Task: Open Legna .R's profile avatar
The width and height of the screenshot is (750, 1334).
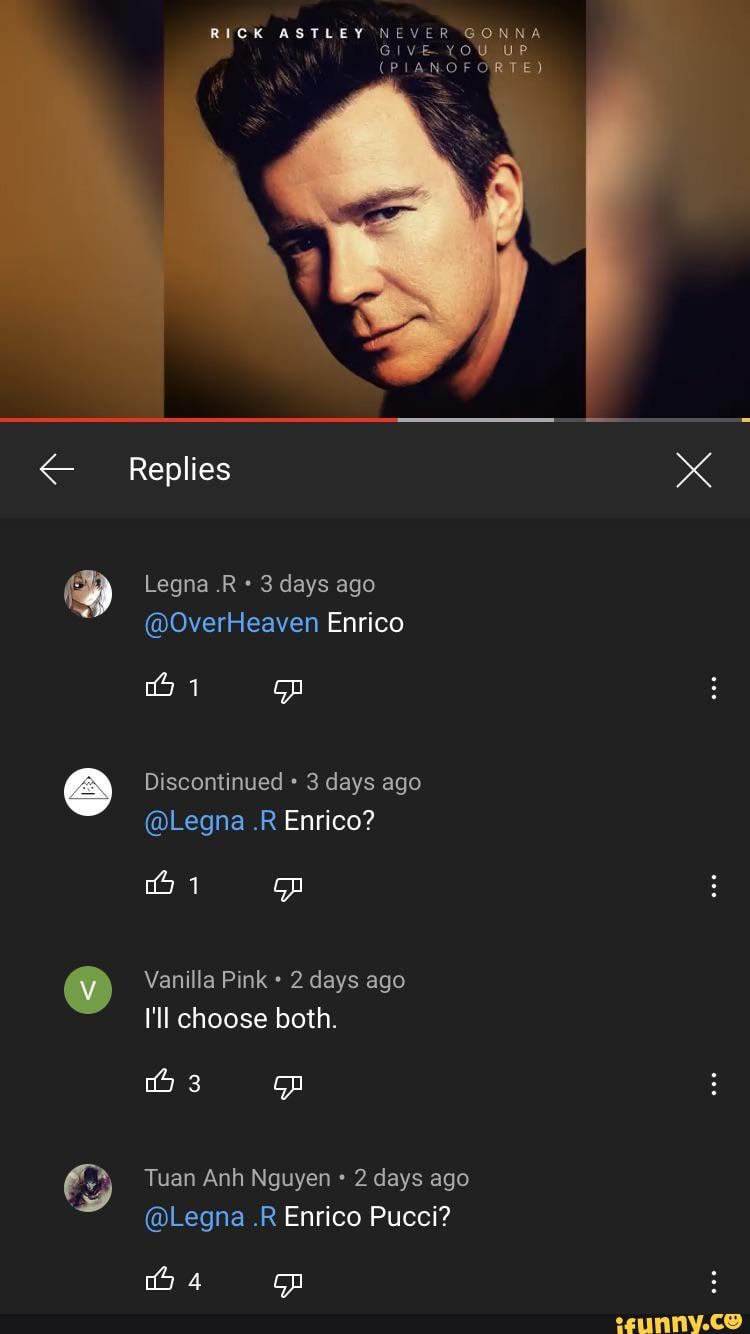Action: click(x=88, y=594)
